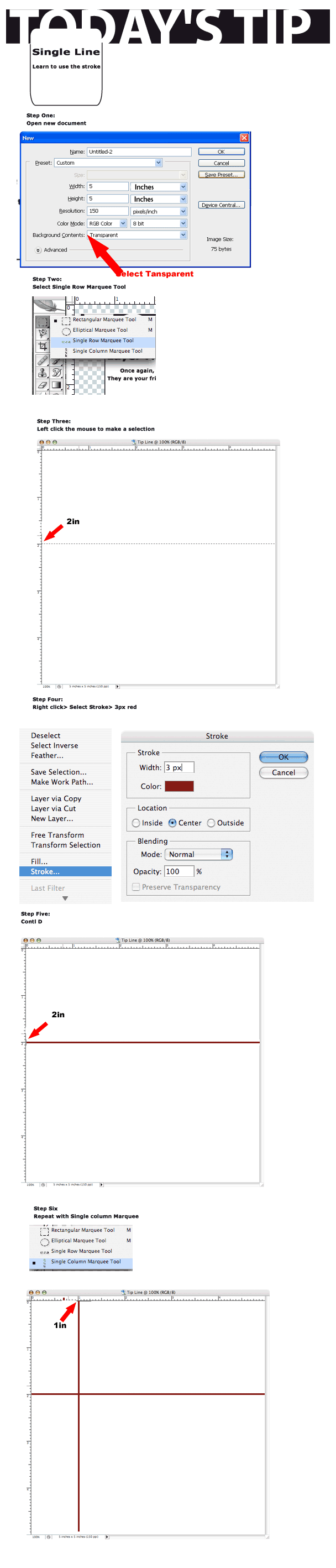Viewport: 336px width, 1568px height.
Task: Select the Eraser tool in the toolbox
Action: (43, 385)
